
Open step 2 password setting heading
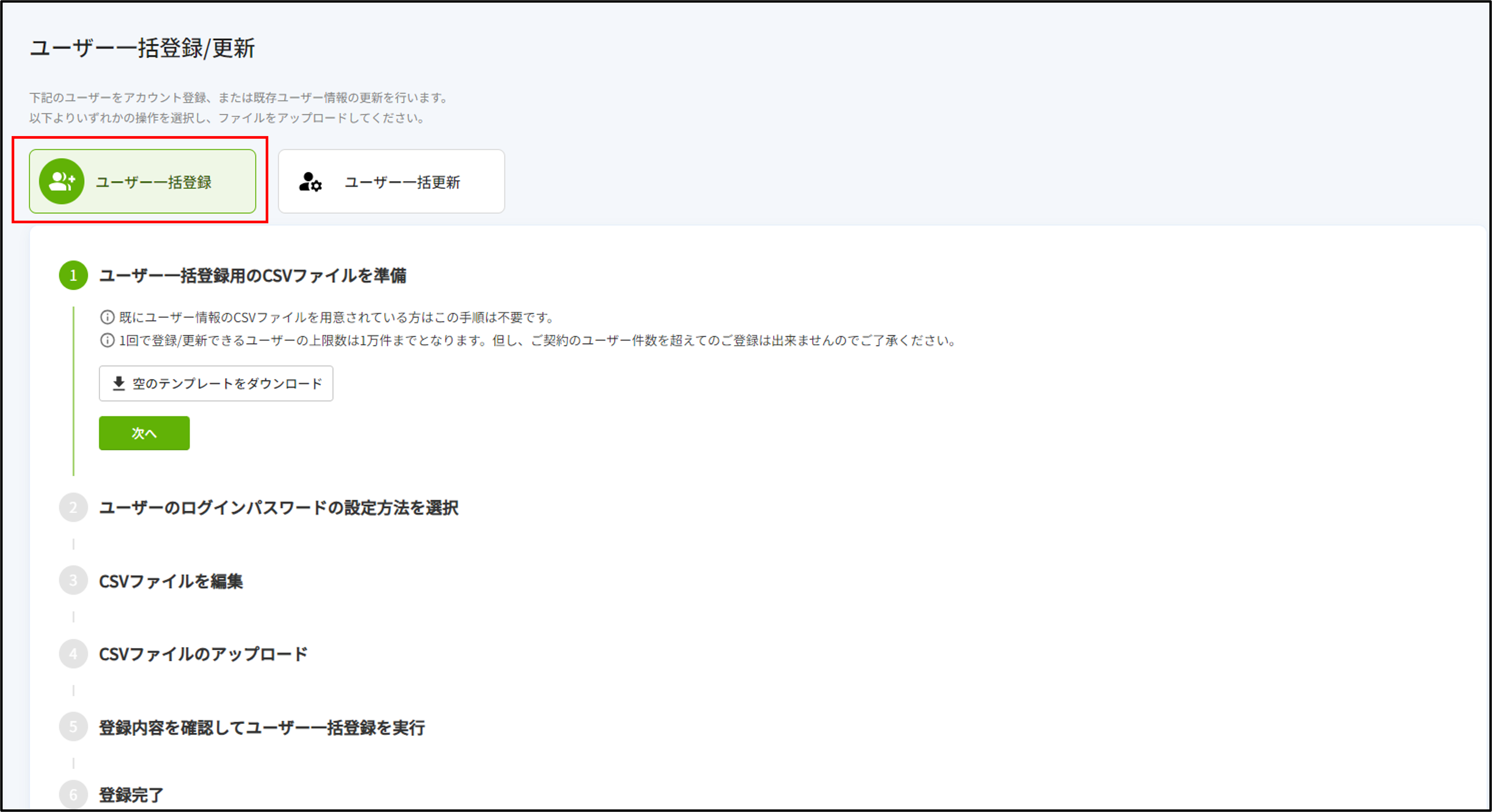(x=279, y=508)
